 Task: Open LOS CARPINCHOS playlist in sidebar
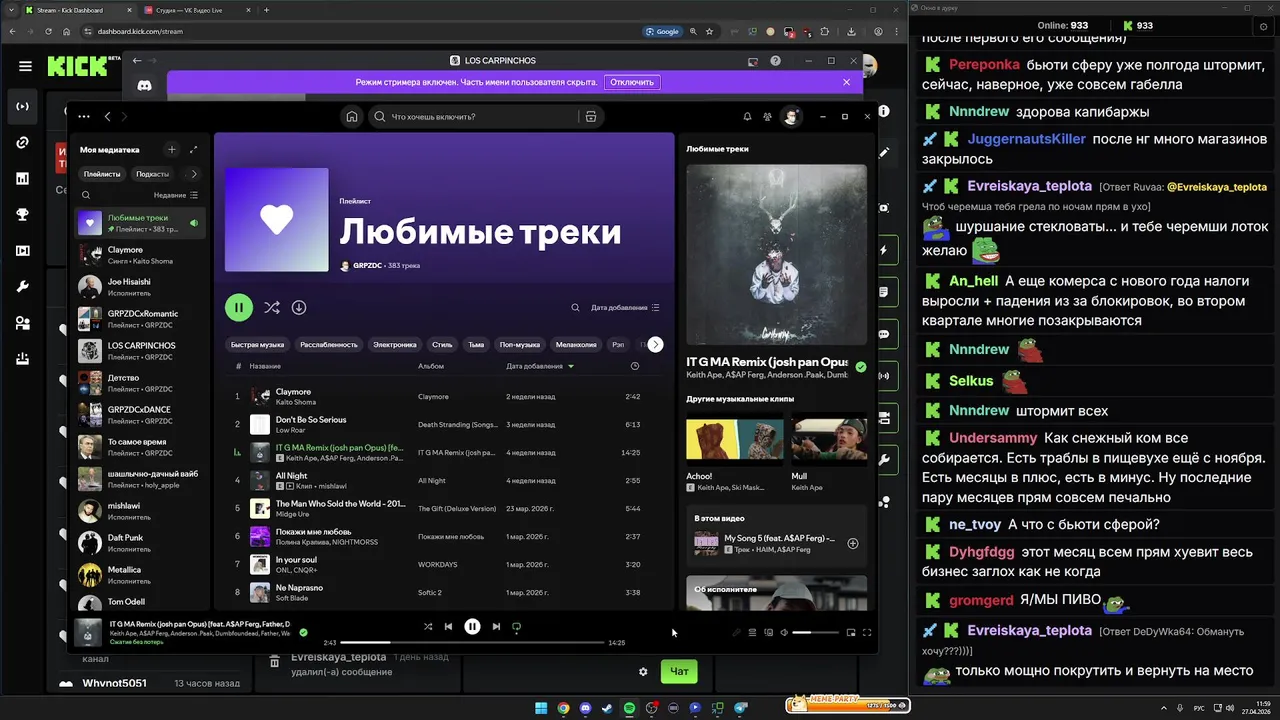(140, 351)
